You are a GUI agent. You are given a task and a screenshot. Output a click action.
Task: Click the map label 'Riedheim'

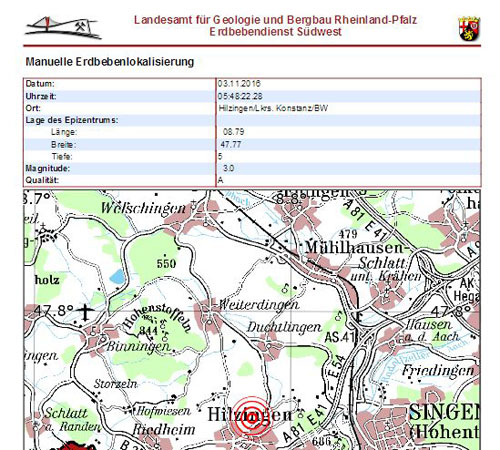pos(163,429)
